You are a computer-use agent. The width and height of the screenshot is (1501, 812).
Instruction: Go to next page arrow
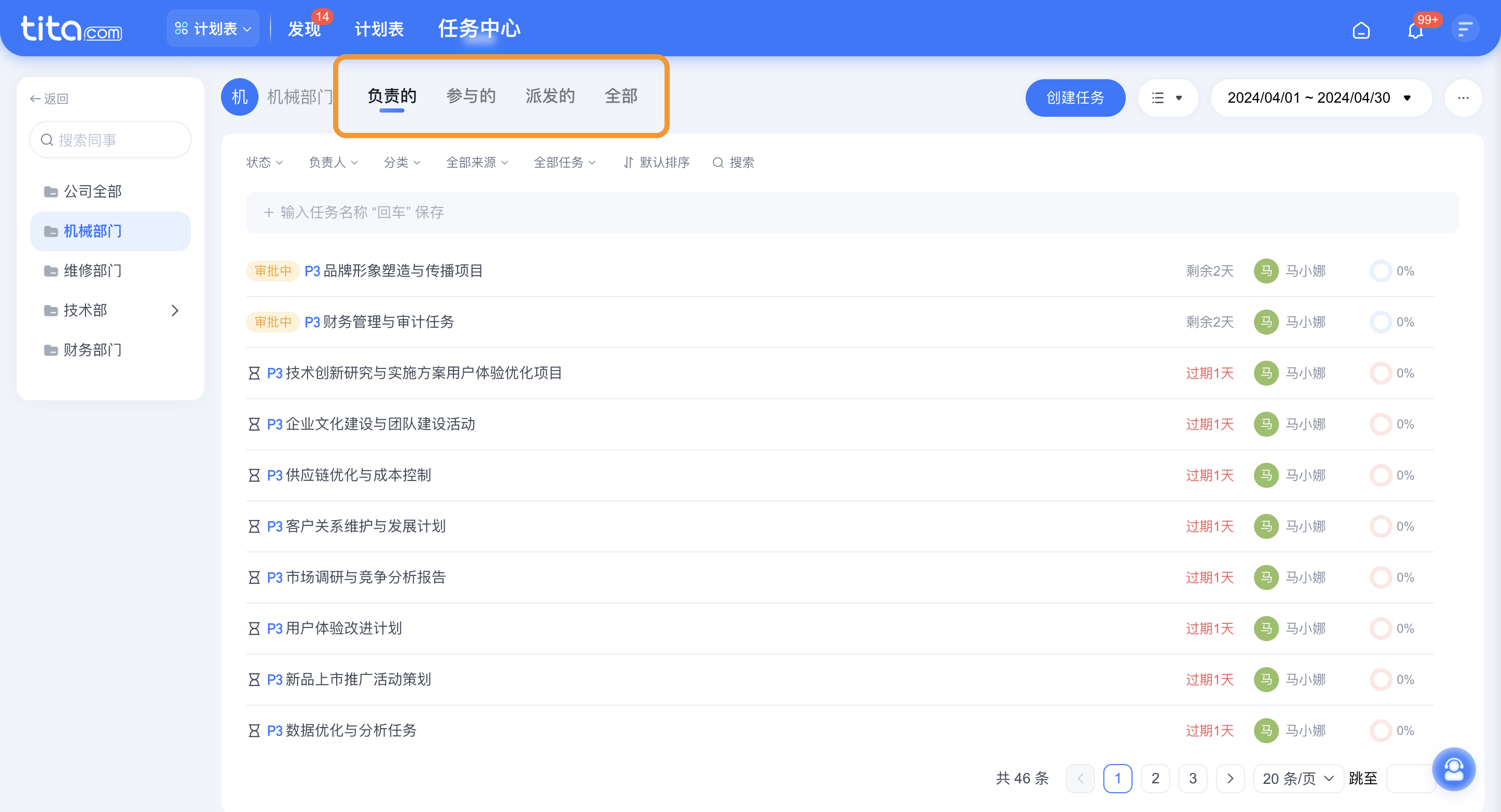(1230, 778)
